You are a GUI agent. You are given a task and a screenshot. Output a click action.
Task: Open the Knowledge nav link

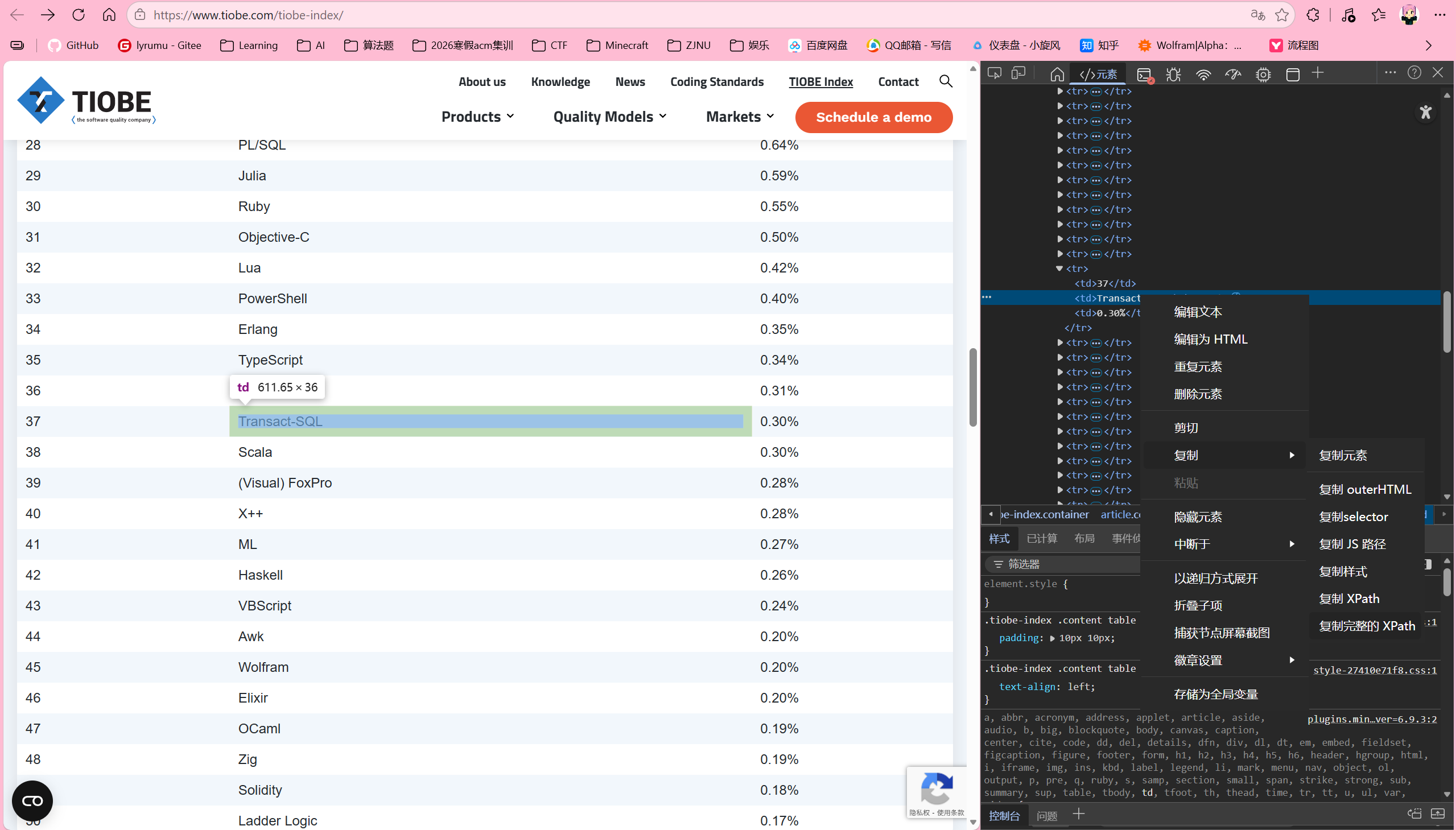click(x=560, y=81)
